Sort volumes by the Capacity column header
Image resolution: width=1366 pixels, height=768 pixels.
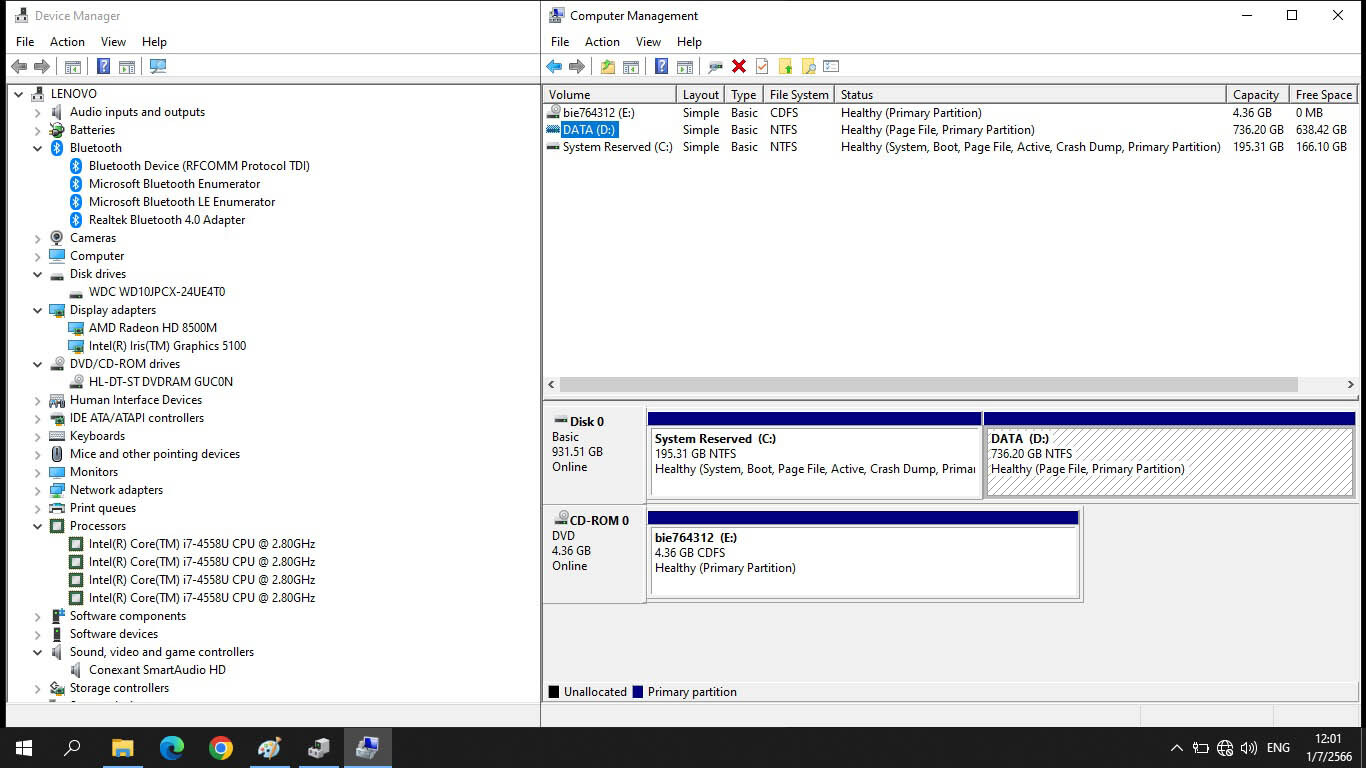1255,95
